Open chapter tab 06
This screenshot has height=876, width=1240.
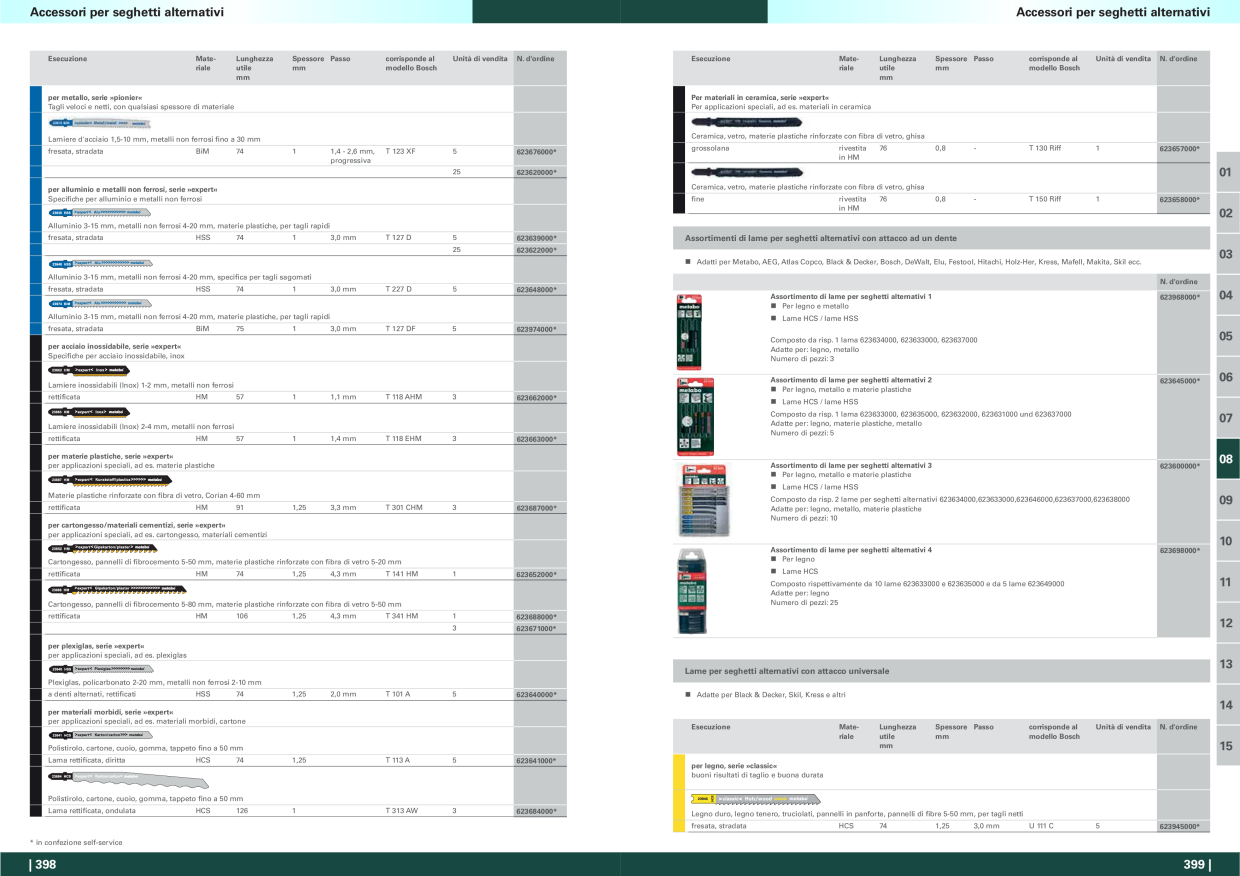point(1227,377)
